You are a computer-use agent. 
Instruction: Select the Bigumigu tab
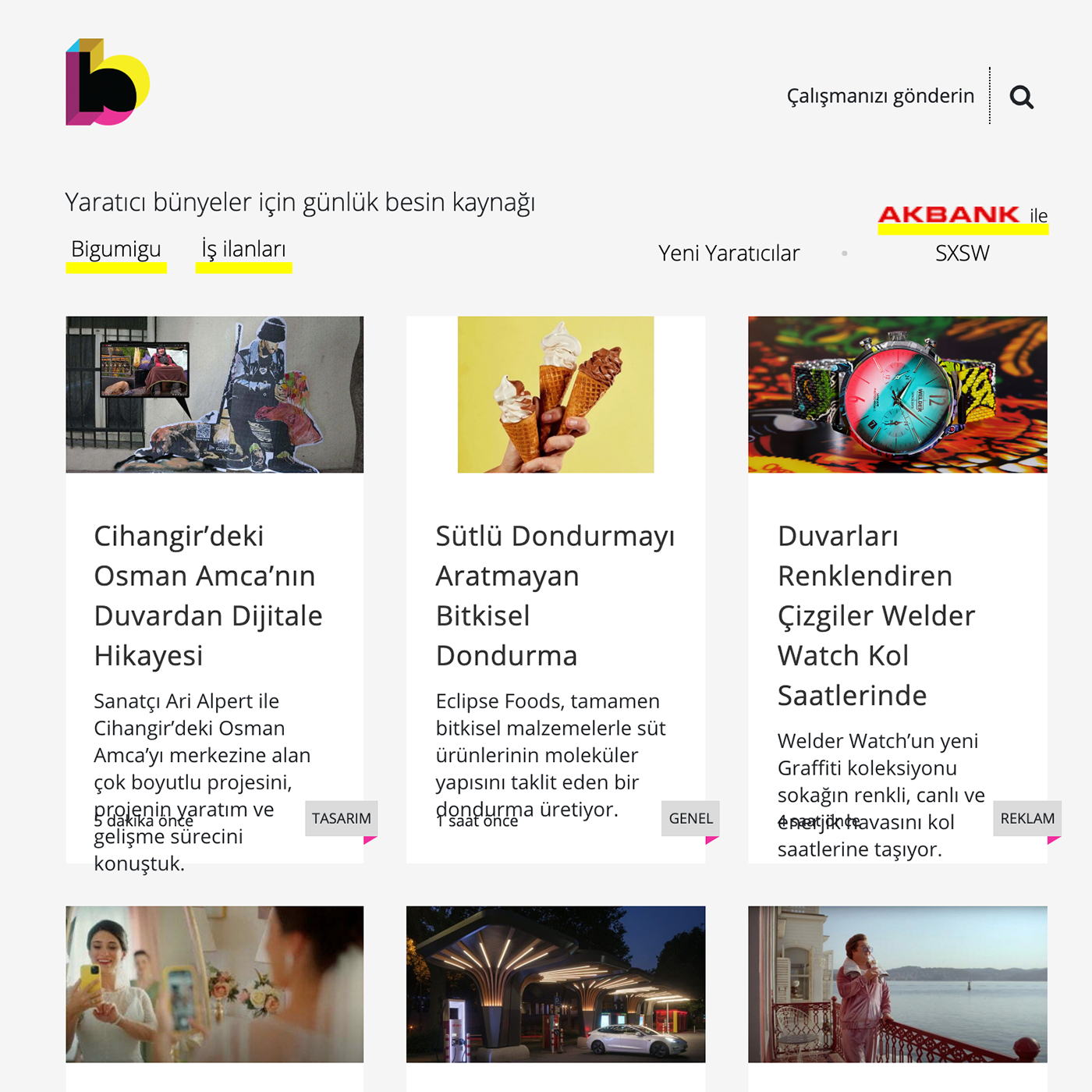coord(116,249)
